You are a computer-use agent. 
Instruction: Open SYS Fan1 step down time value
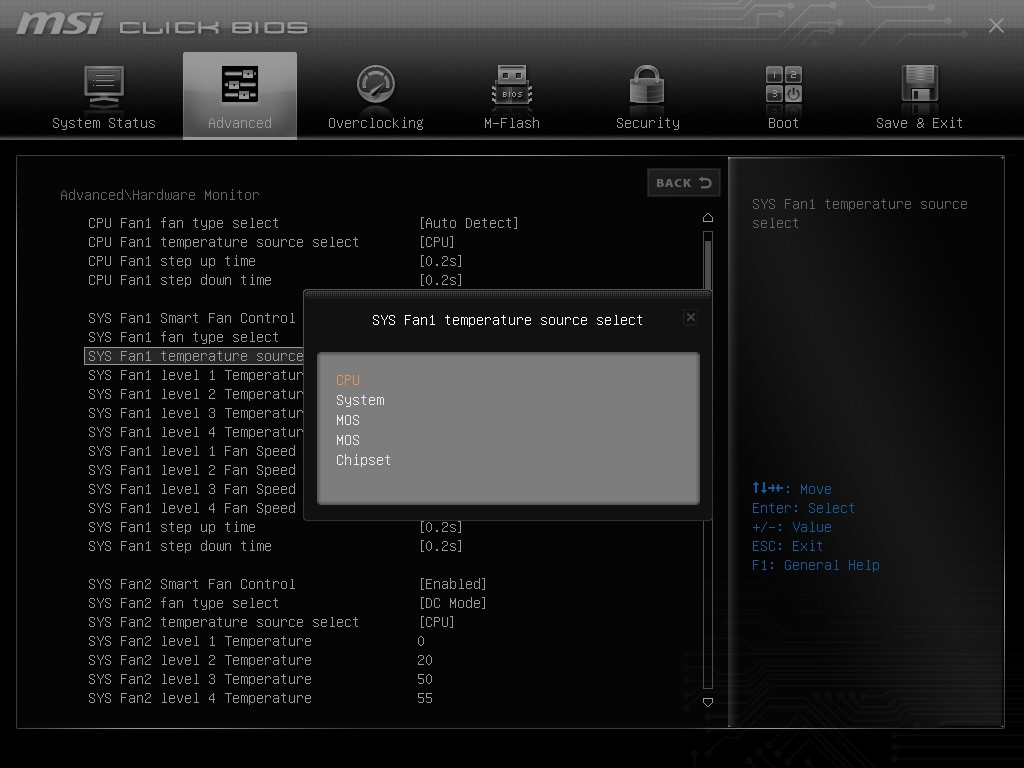coord(440,546)
